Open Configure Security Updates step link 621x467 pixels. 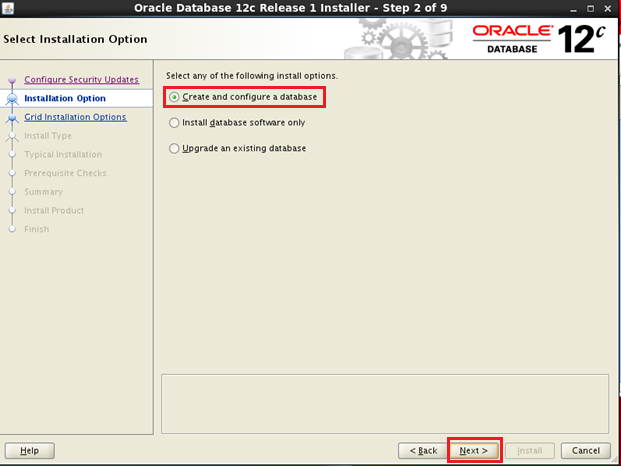[x=81, y=80]
